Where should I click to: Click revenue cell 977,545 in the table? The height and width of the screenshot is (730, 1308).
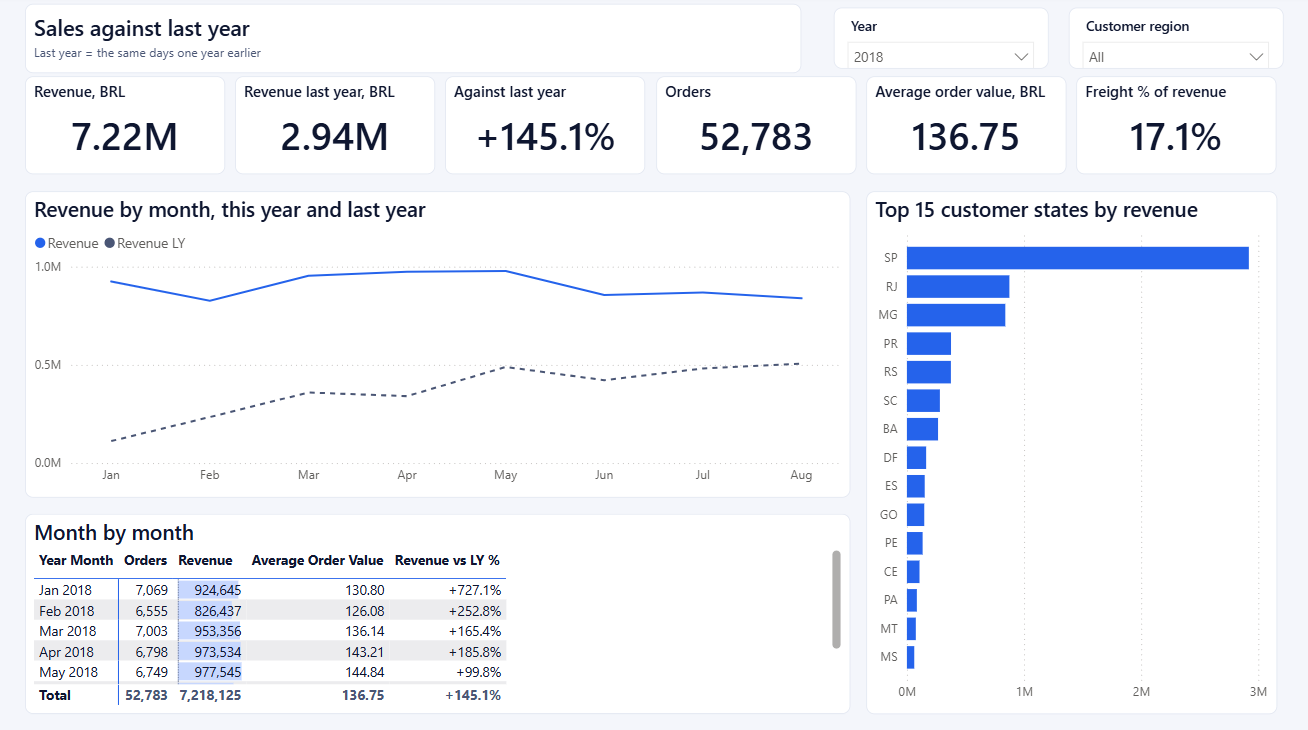[x=210, y=672]
